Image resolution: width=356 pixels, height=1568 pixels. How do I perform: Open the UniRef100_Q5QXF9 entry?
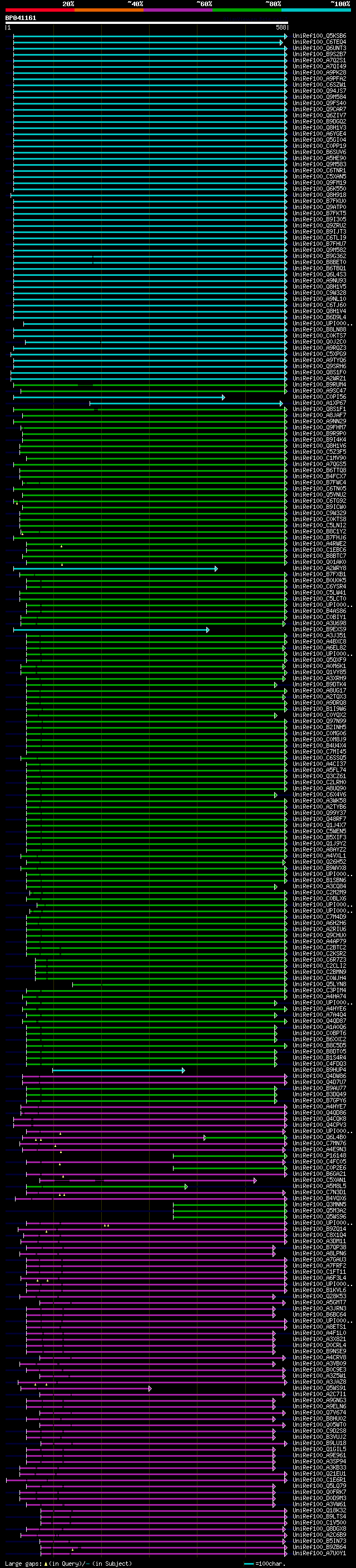point(319,660)
